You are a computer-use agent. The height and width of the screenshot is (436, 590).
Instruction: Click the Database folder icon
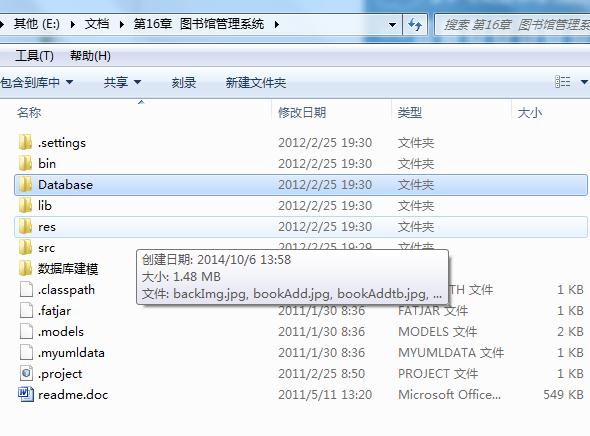pos(25,185)
